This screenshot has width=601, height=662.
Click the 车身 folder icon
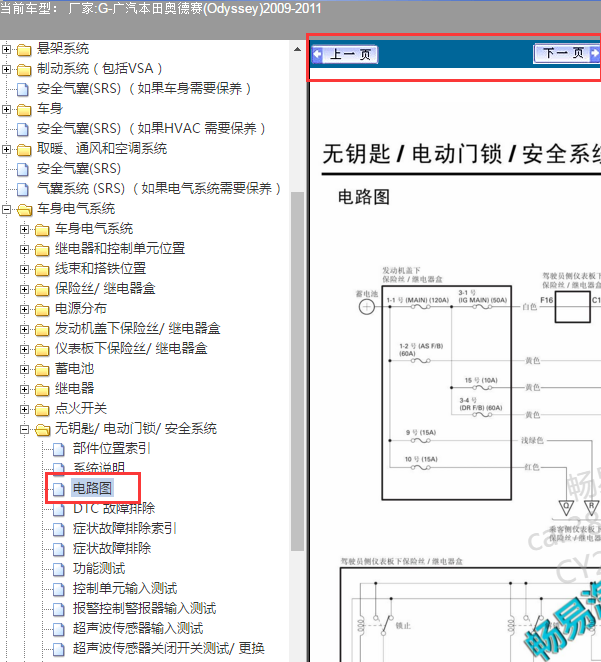pyautogui.click(x=24, y=110)
